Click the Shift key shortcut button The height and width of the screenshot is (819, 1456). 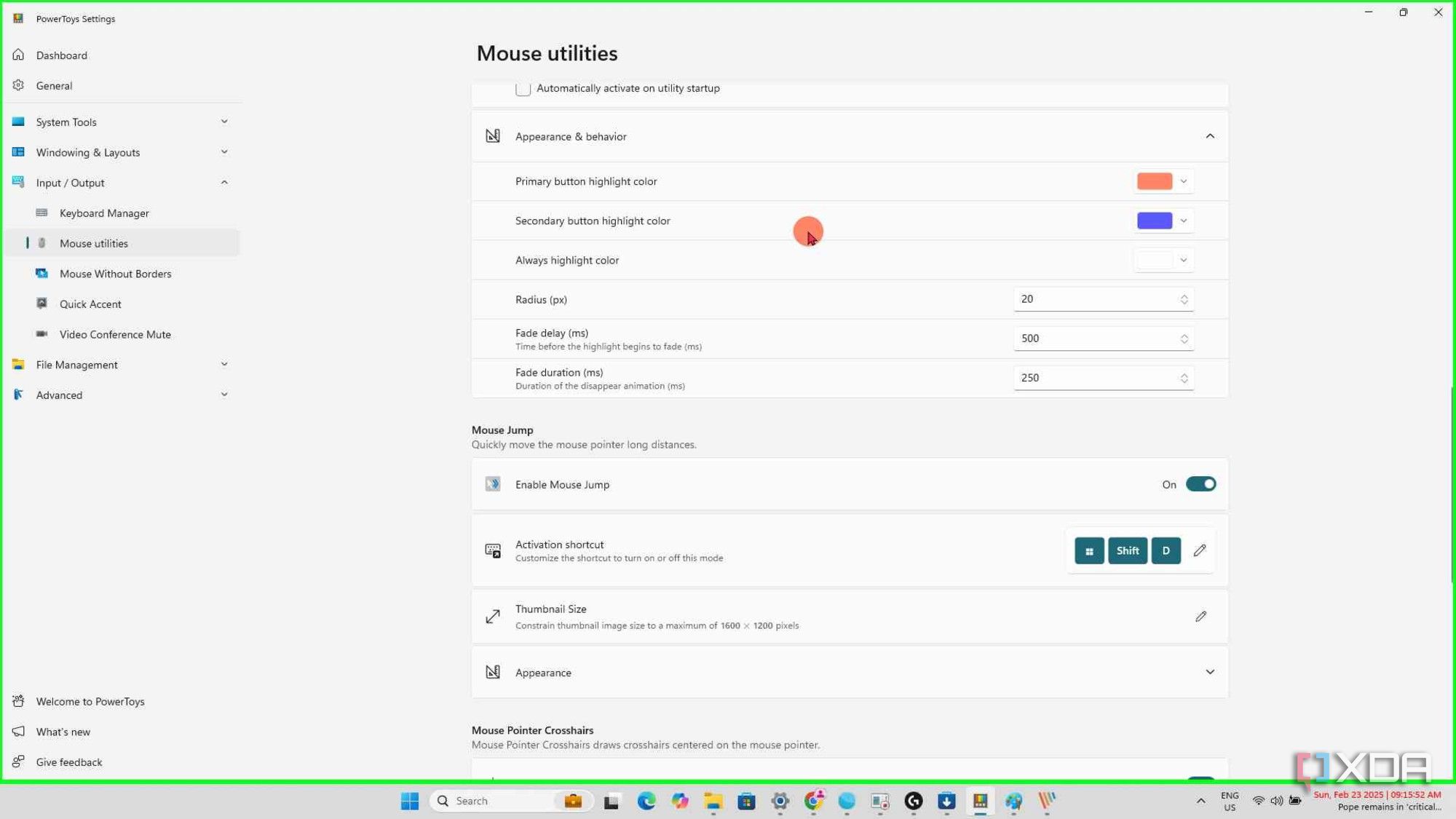coord(1128,551)
